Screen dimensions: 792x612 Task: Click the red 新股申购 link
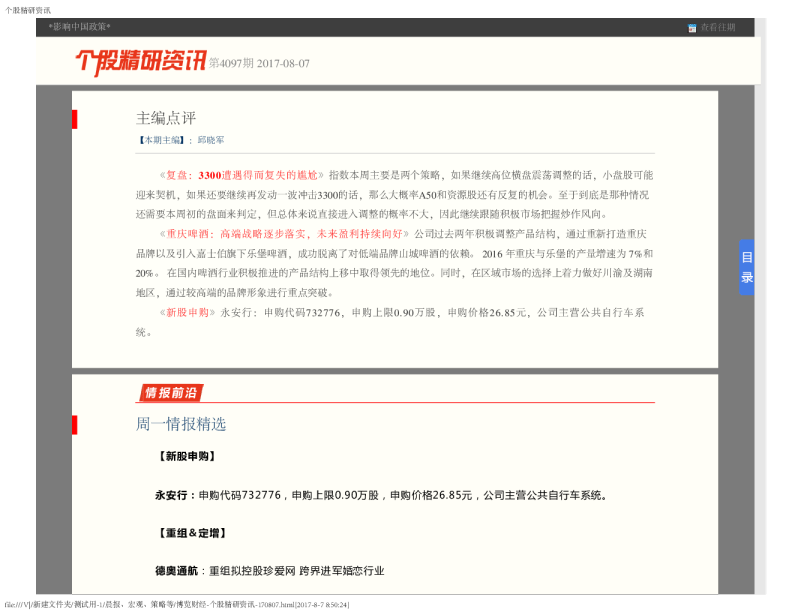[187, 312]
